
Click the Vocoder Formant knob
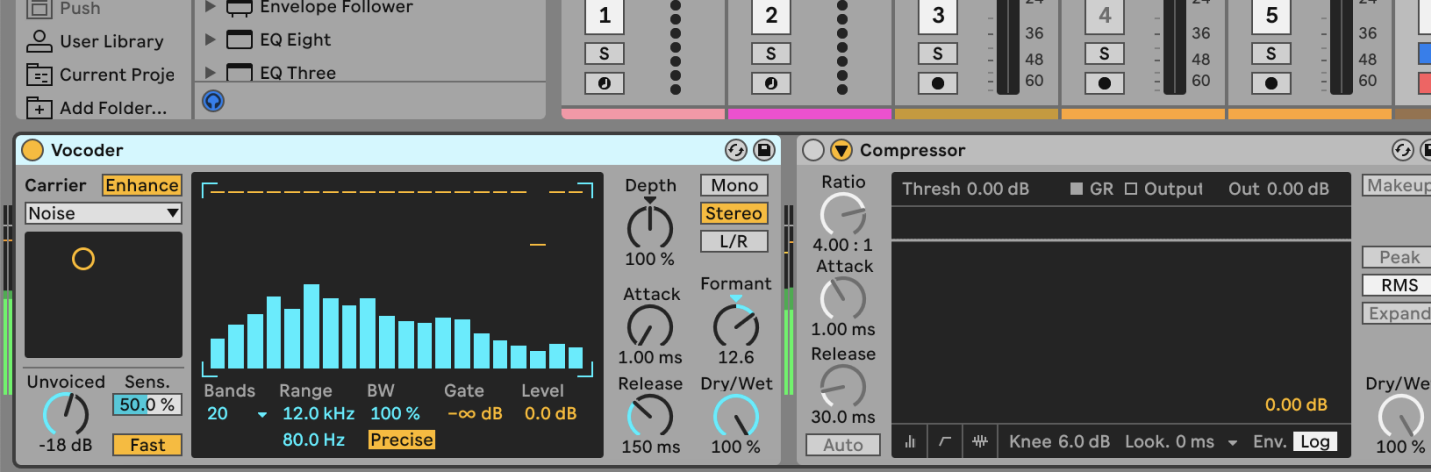[736, 325]
